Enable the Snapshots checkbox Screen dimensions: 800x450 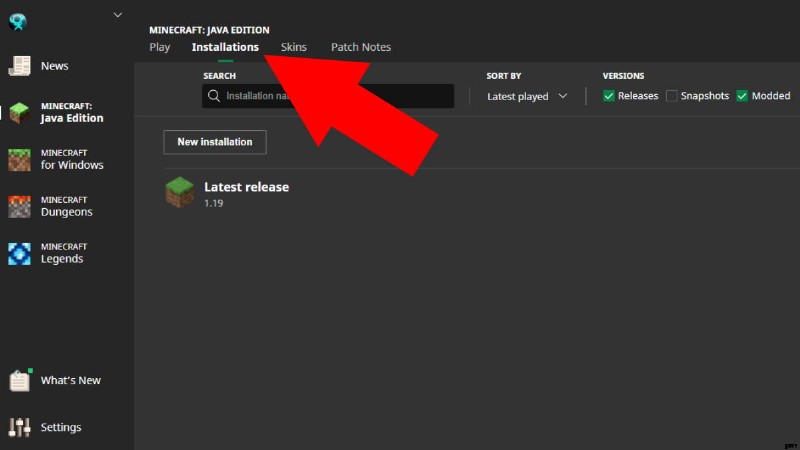tap(671, 96)
